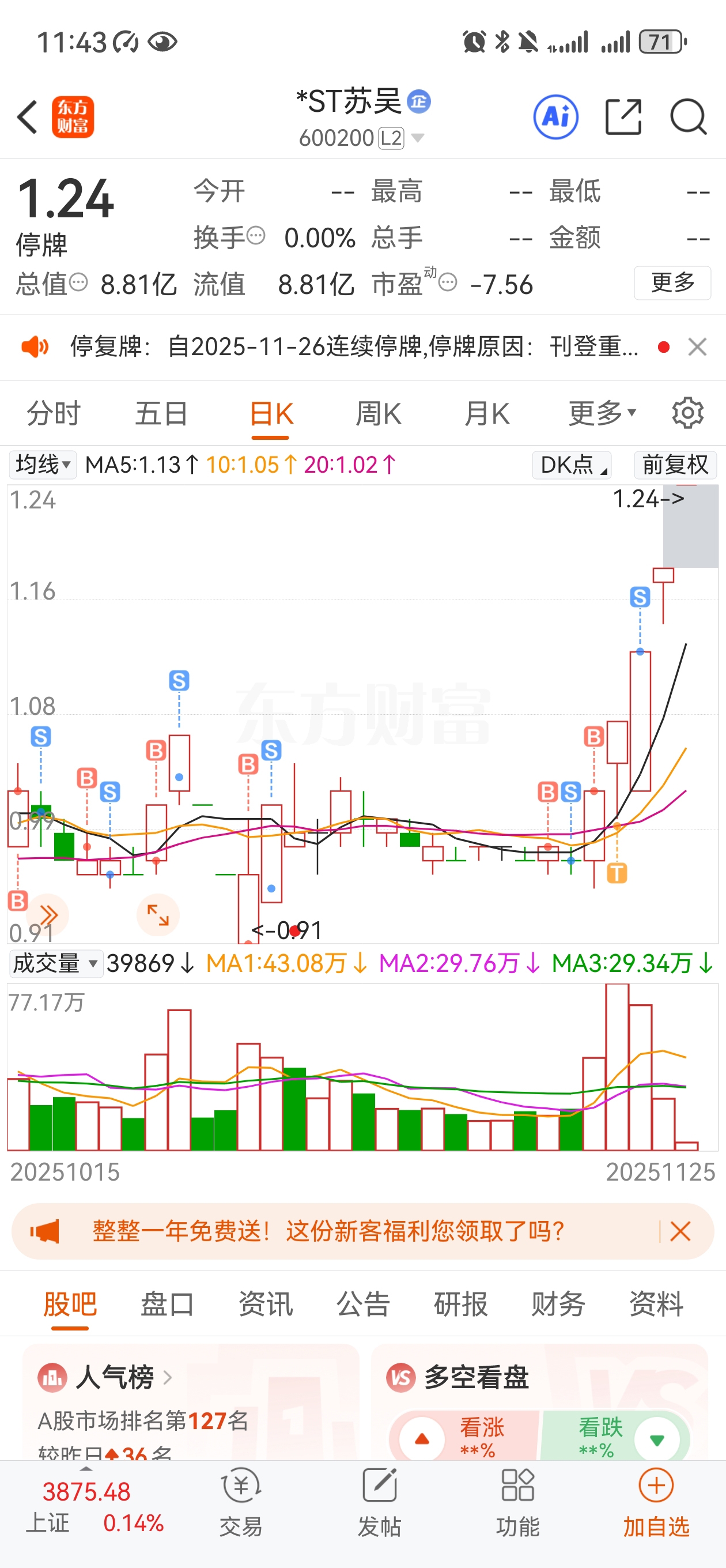Open chart settings gear icon

tap(687, 413)
